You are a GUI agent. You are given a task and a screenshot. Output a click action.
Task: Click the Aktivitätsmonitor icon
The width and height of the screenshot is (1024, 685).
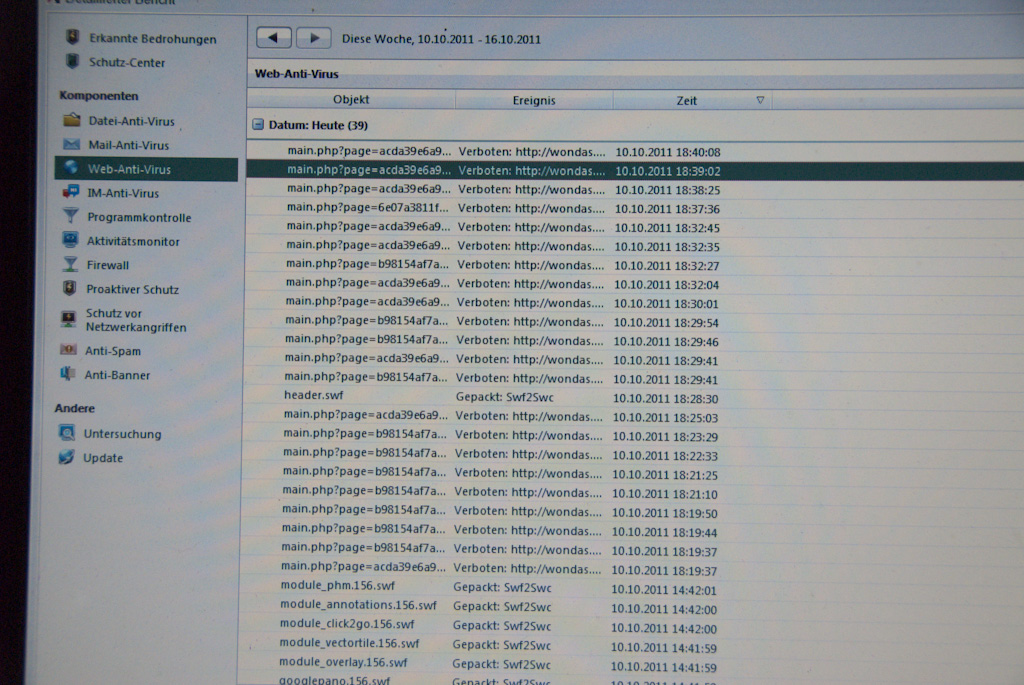pyautogui.click(x=70, y=240)
